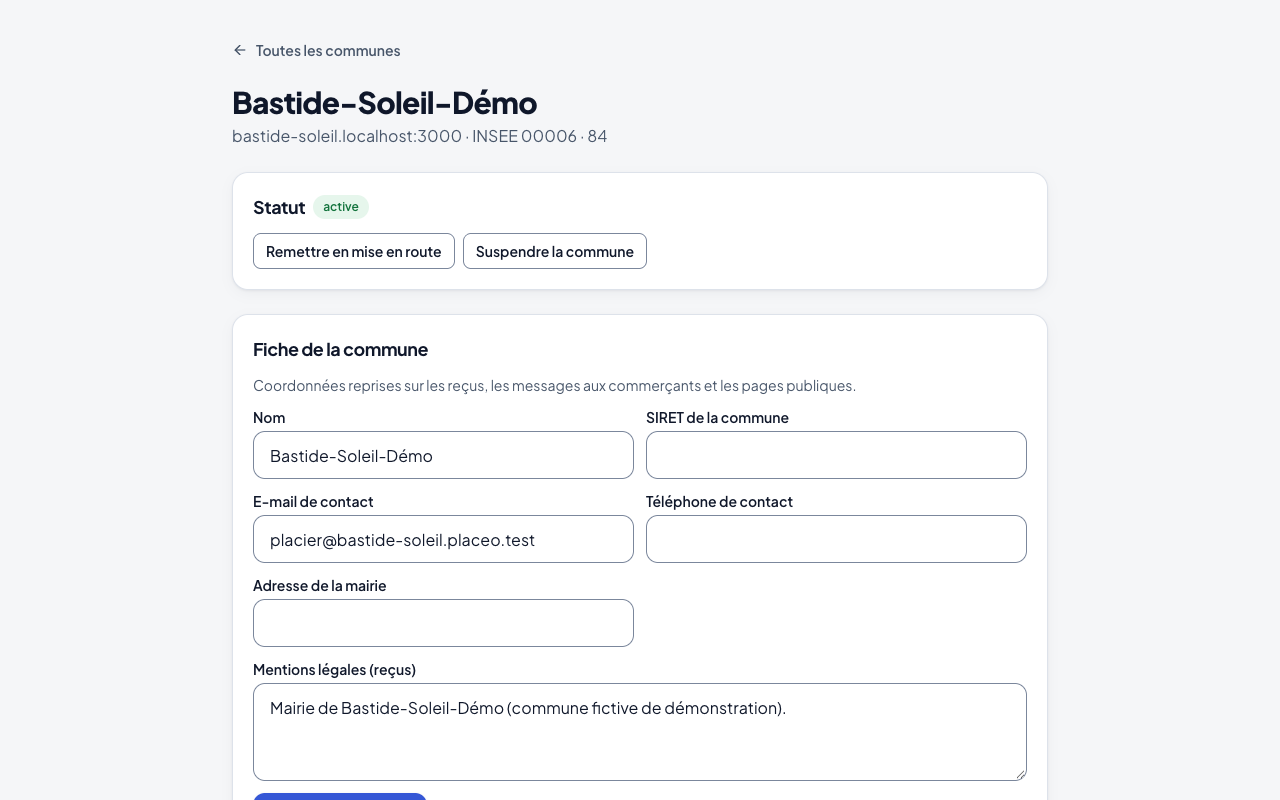Image resolution: width=1280 pixels, height=800 pixels.
Task: Click Suspendre la commune button
Action: 555,251
